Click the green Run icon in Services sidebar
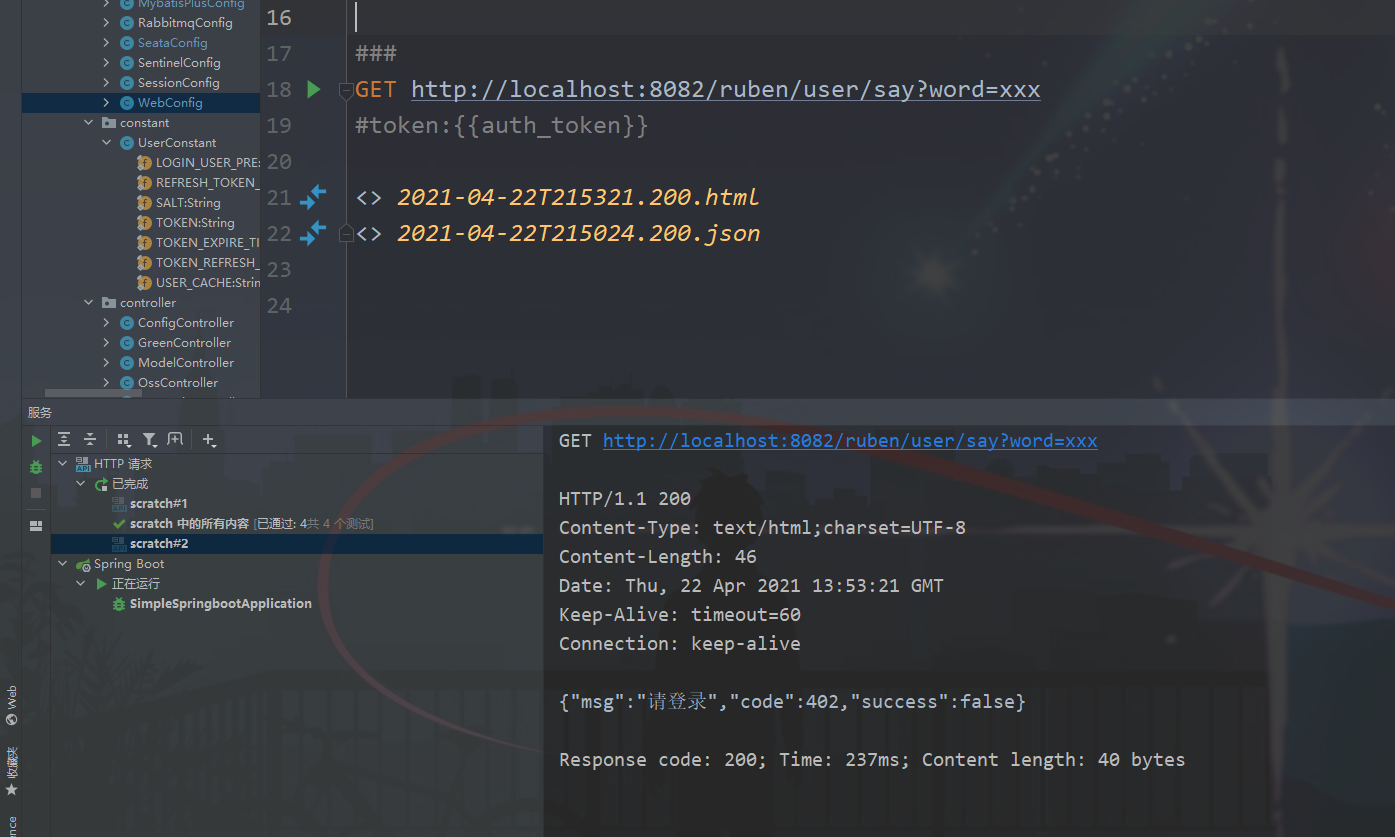This screenshot has width=1395, height=837. click(x=37, y=440)
